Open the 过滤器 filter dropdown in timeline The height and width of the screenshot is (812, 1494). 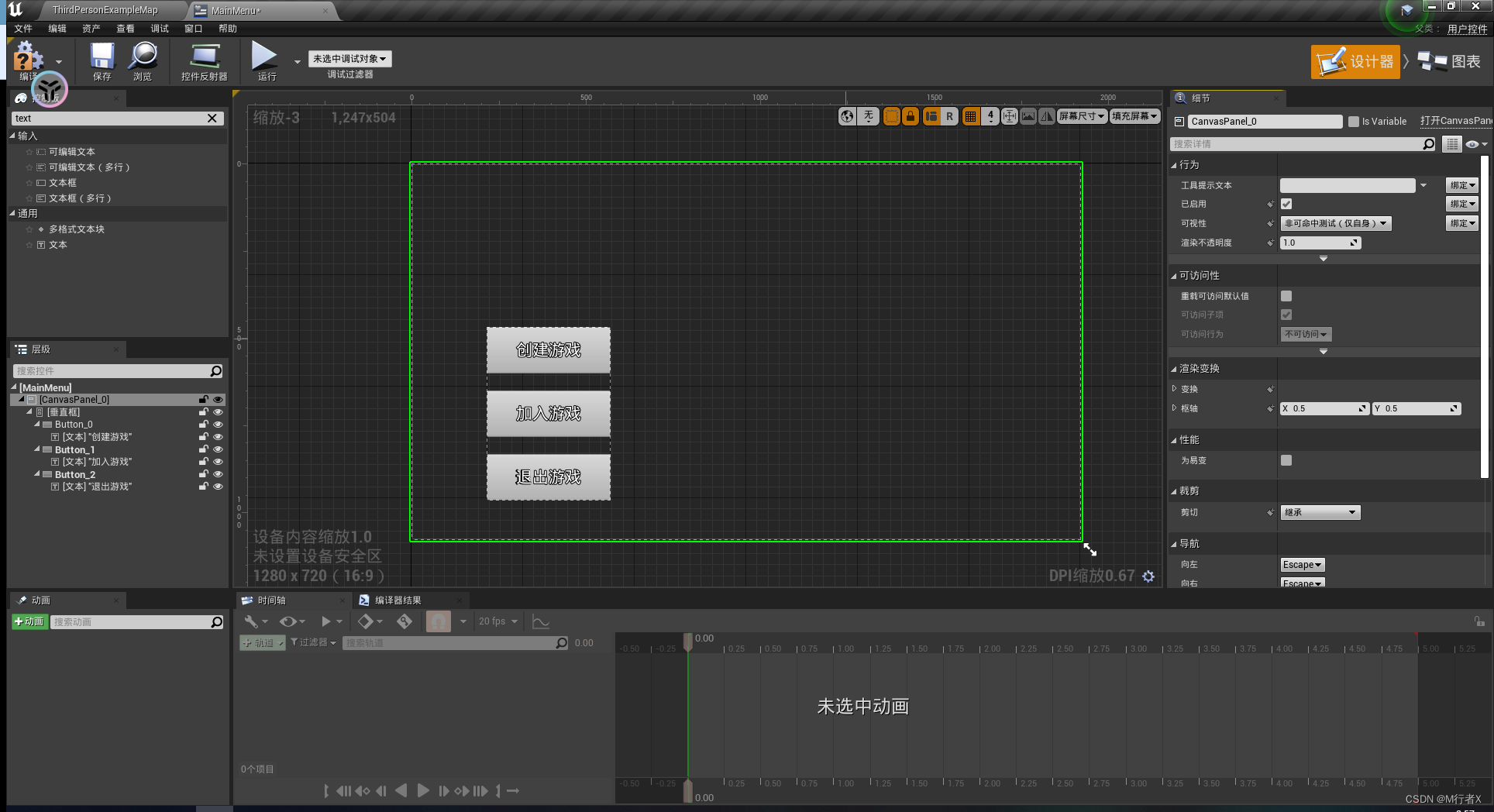313,643
